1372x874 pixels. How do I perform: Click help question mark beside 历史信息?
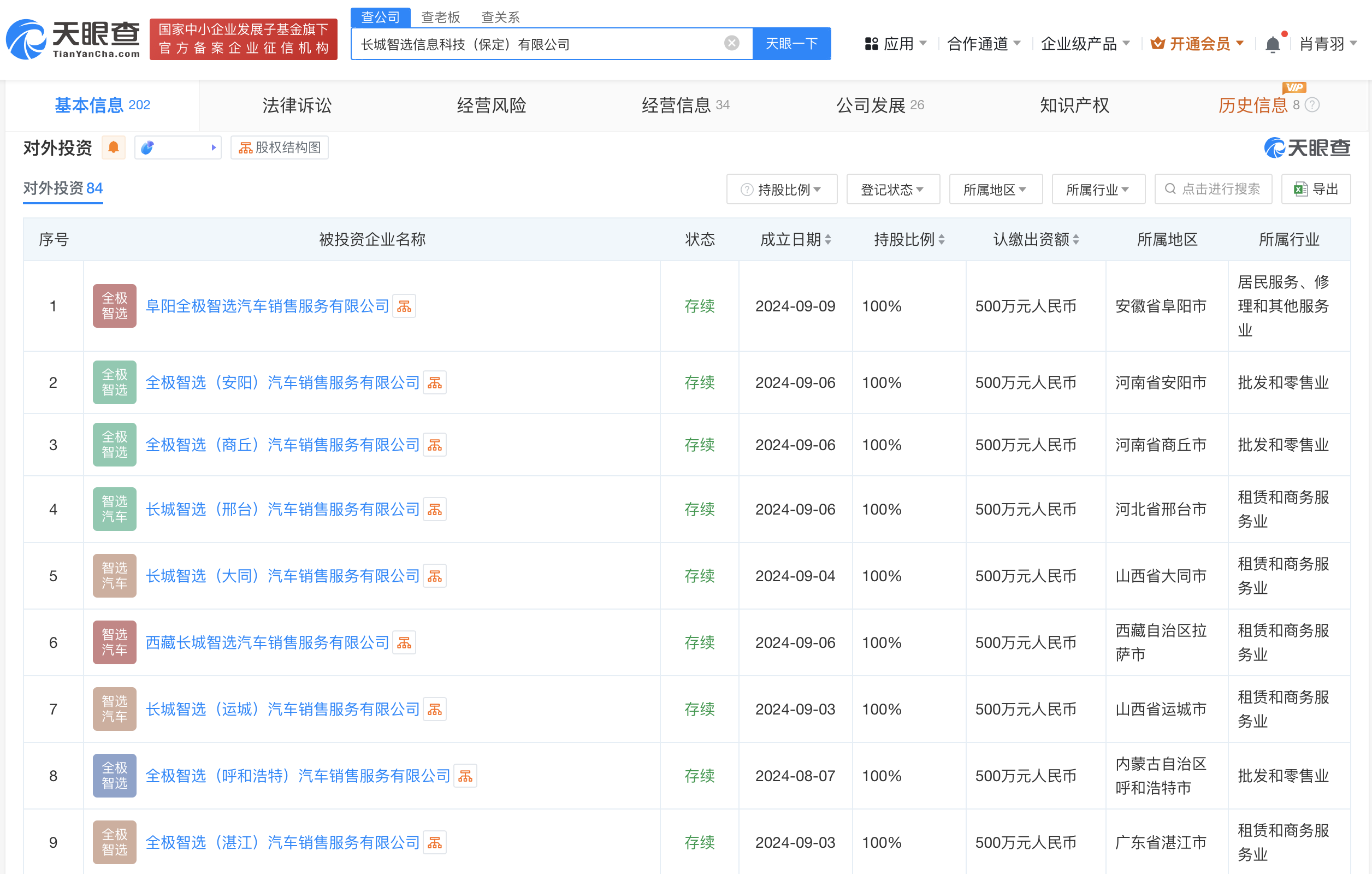[1311, 105]
